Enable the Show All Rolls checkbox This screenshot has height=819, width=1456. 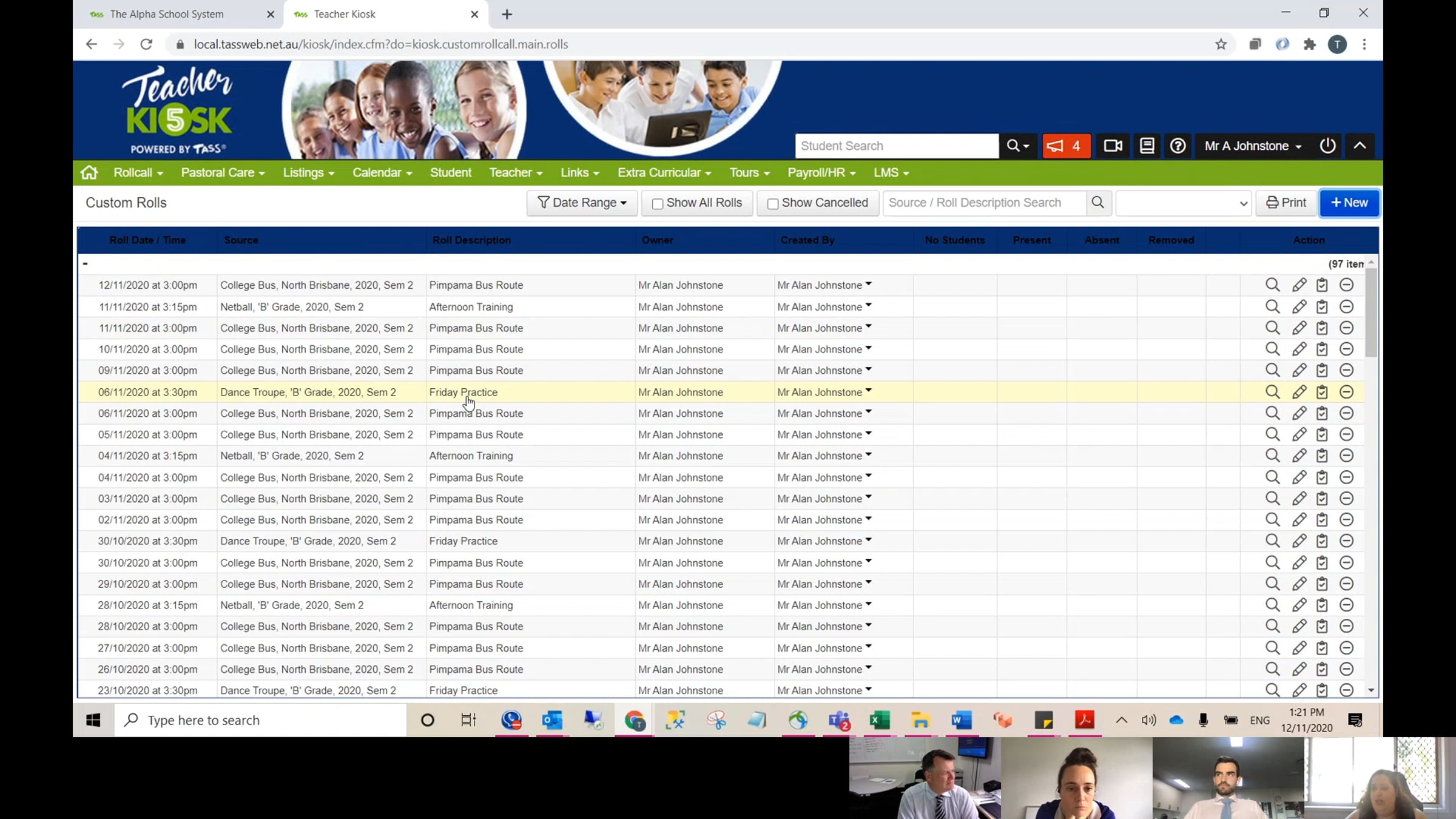click(658, 204)
